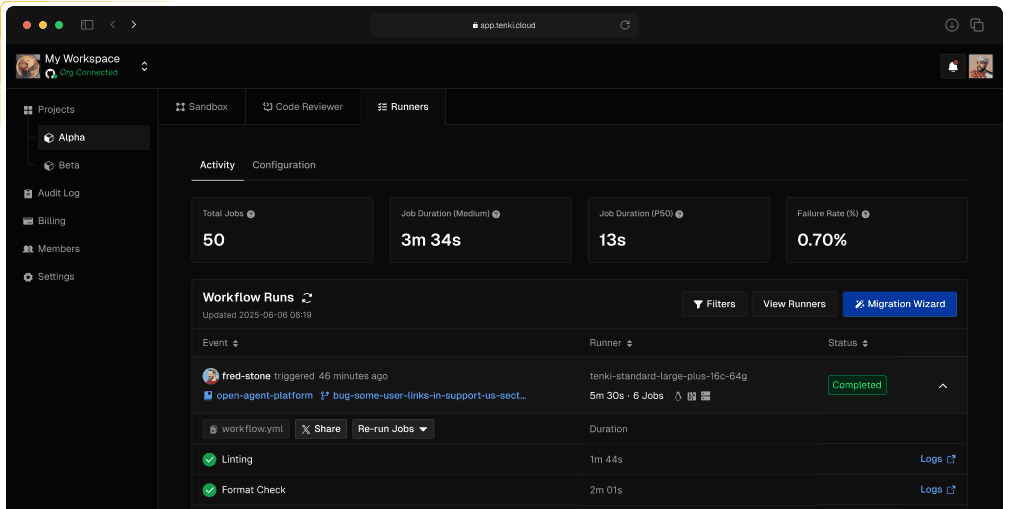Share the run on X
The width and height of the screenshot is (1009, 509).
pos(321,429)
